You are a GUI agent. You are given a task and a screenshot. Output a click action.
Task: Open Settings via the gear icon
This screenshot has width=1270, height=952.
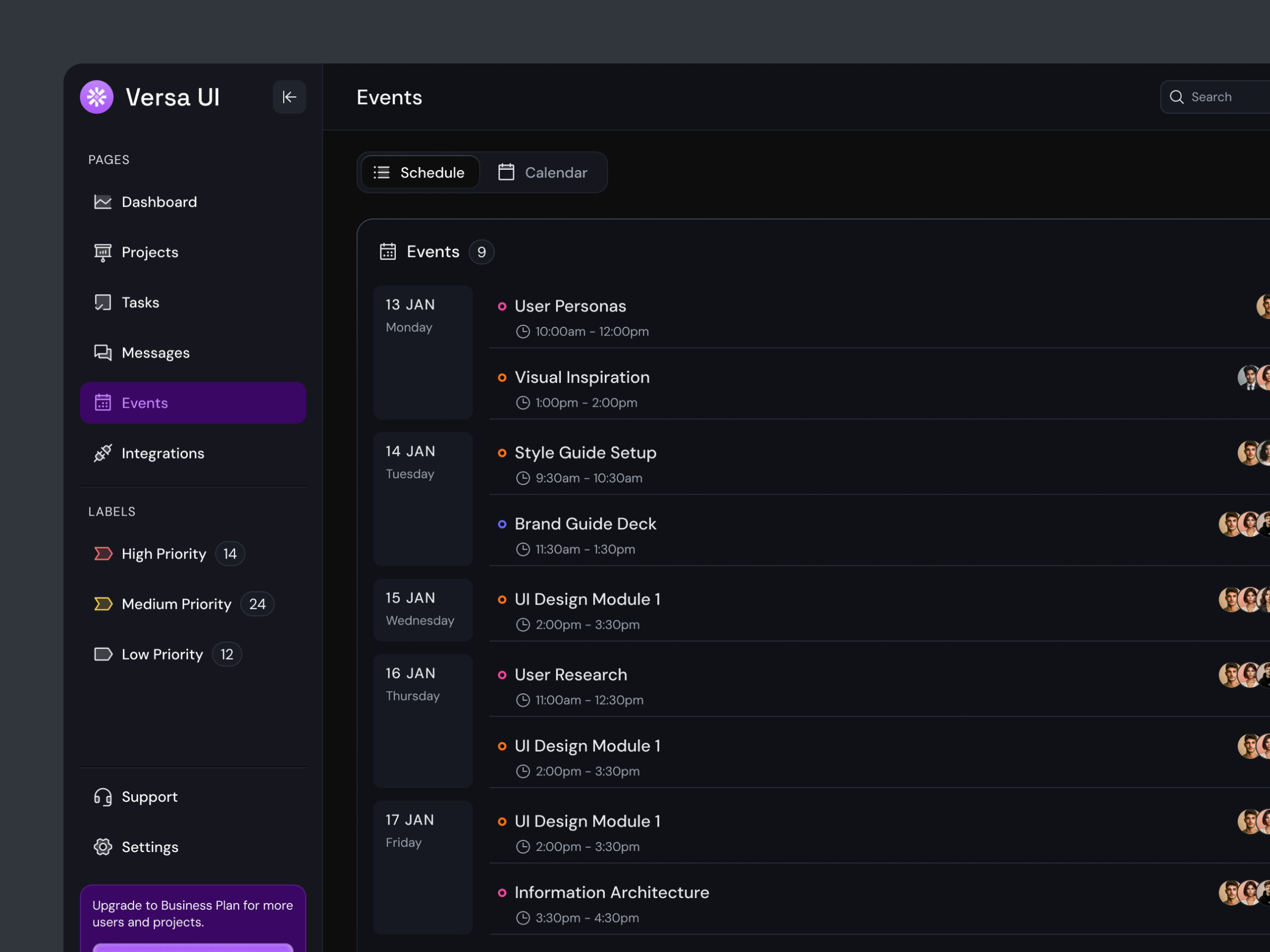[x=102, y=846]
